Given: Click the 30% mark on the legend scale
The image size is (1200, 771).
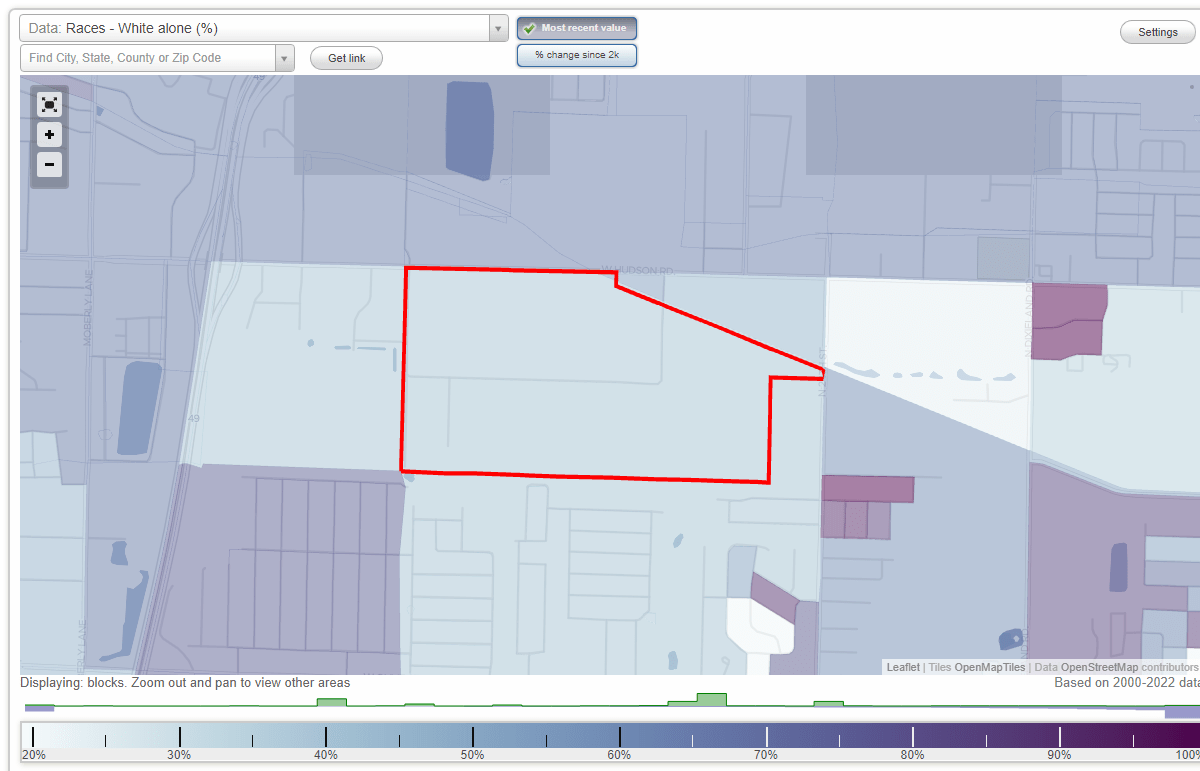Looking at the screenshot, I should [x=179, y=755].
